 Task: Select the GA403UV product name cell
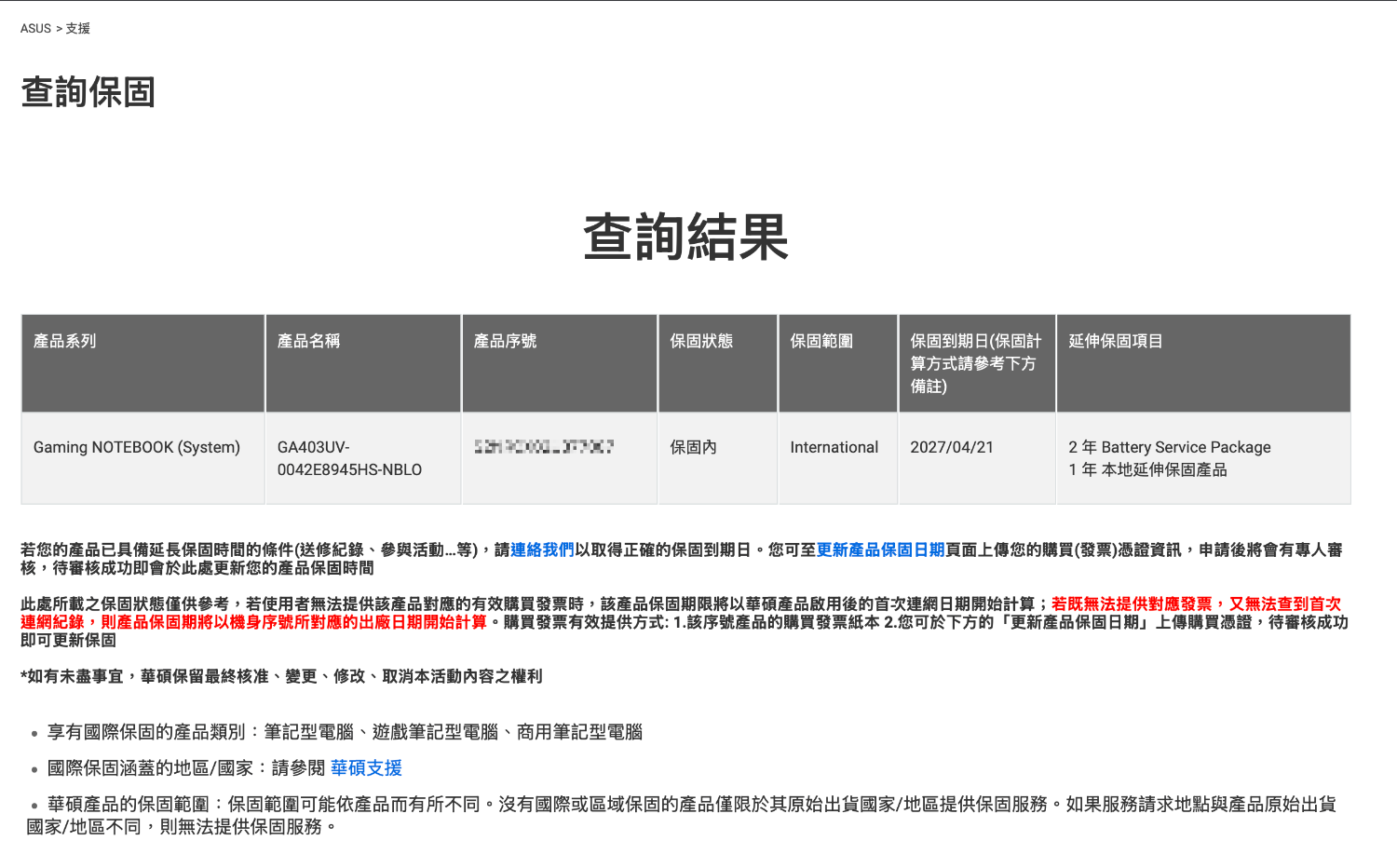349,458
